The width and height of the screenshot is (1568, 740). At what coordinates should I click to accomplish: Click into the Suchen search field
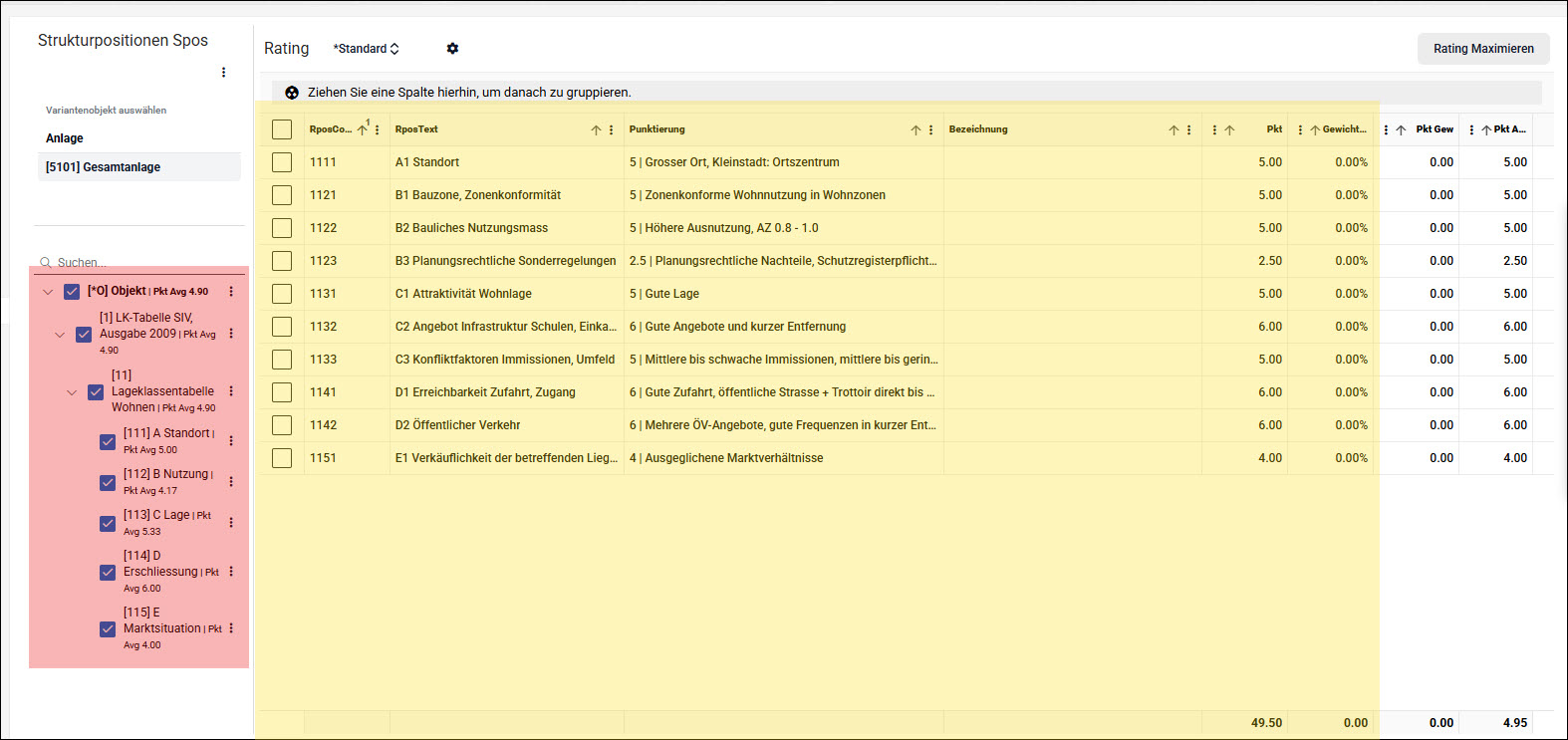pyautogui.click(x=139, y=263)
